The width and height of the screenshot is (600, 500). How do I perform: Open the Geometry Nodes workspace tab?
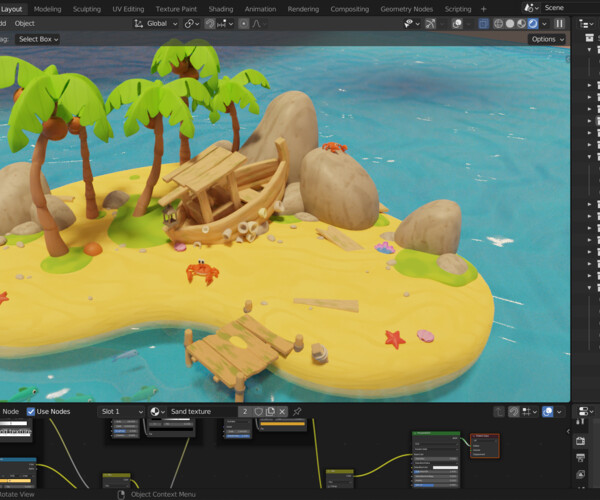point(407,9)
